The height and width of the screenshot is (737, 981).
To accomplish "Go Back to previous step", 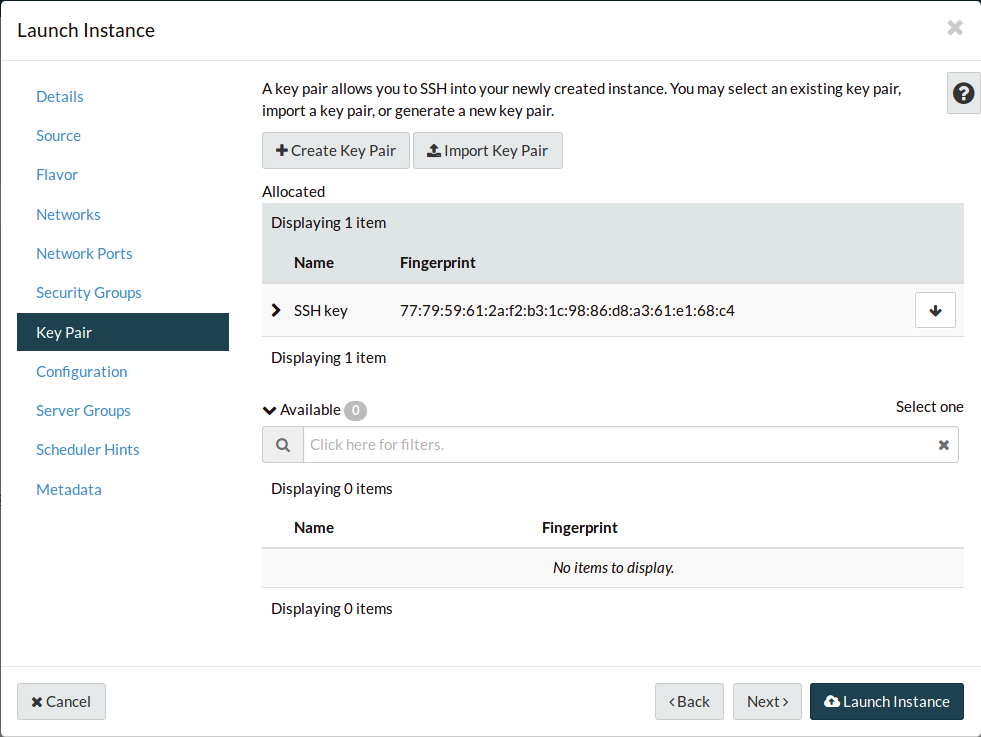I will (x=689, y=702).
